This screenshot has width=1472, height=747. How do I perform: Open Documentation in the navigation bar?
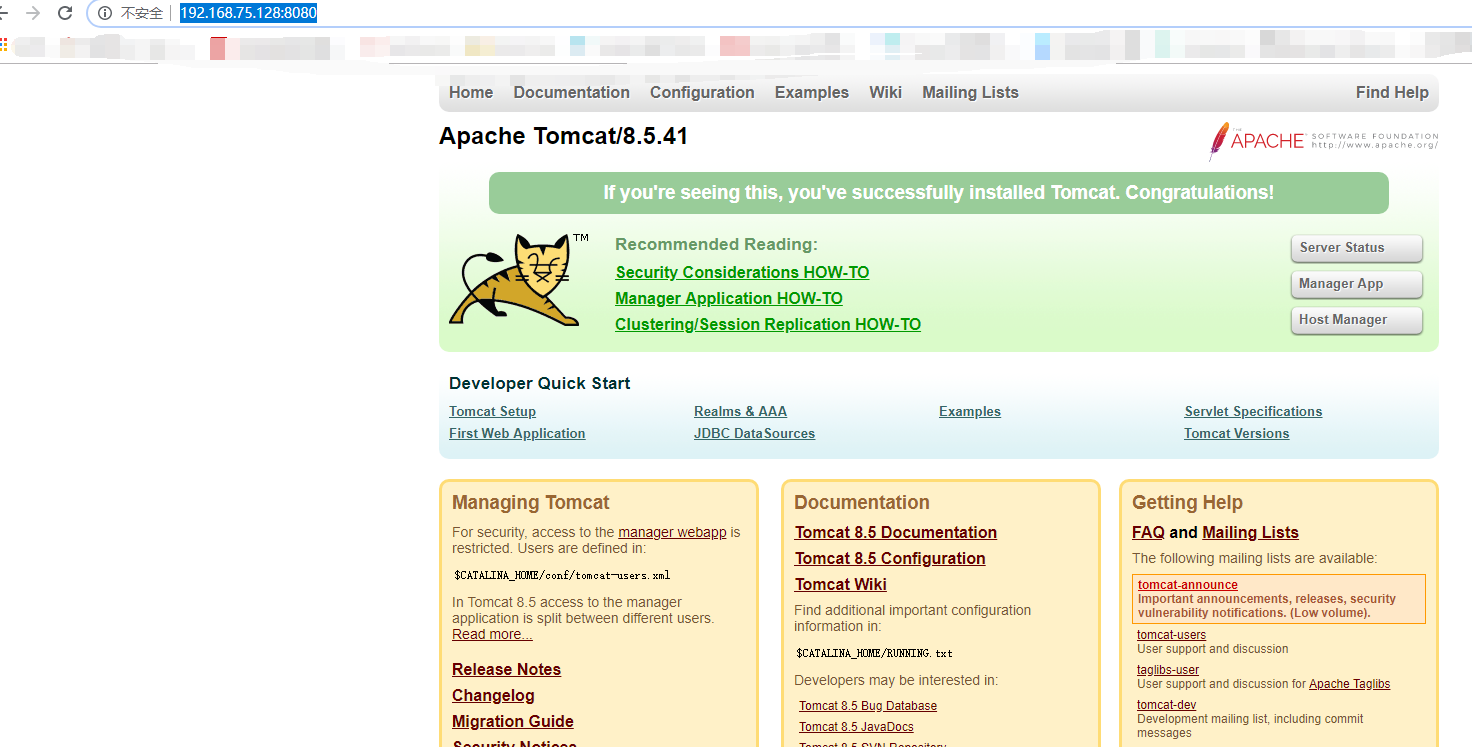(571, 92)
